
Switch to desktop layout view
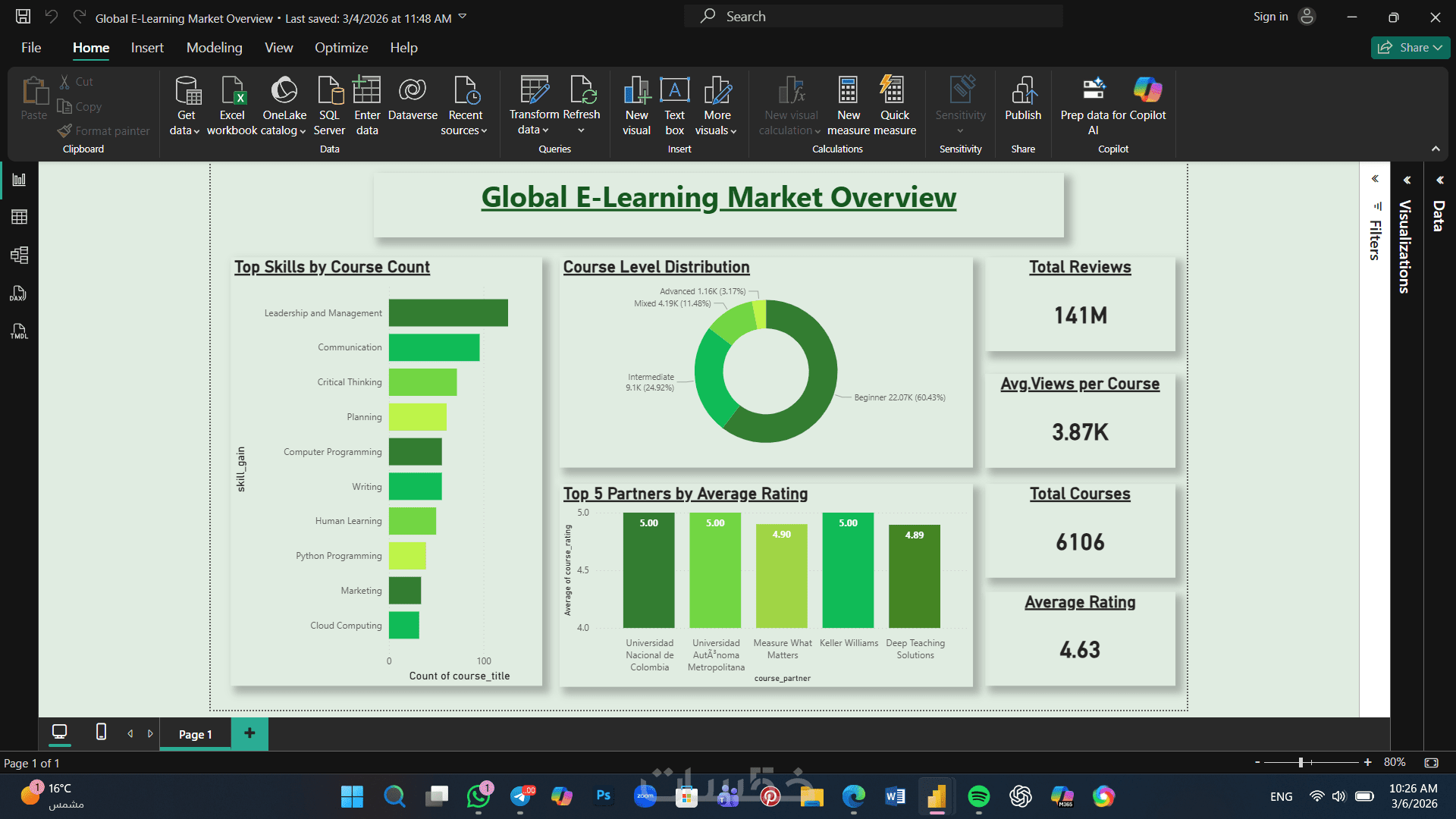coord(59,732)
